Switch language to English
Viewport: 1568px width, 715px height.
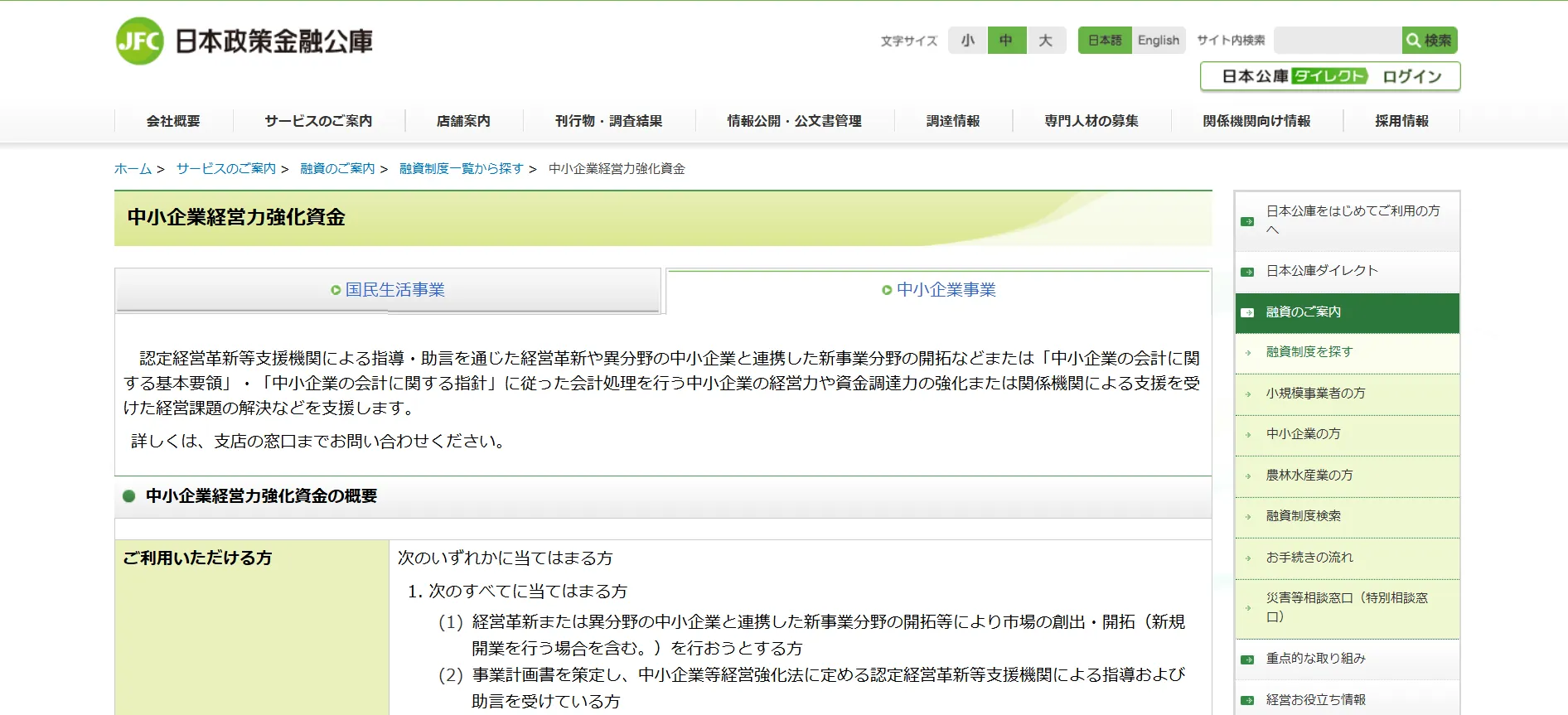tap(1159, 41)
